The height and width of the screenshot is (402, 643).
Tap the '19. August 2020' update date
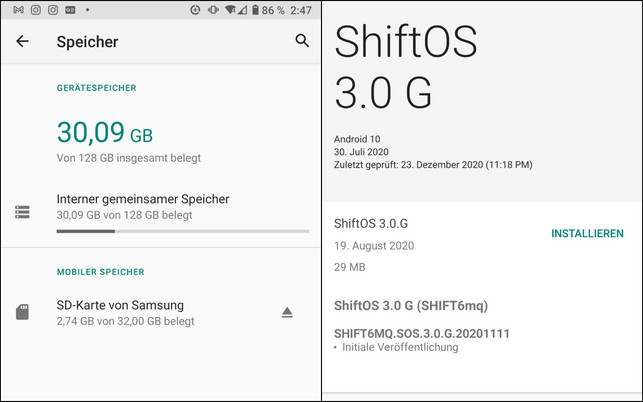click(x=374, y=246)
